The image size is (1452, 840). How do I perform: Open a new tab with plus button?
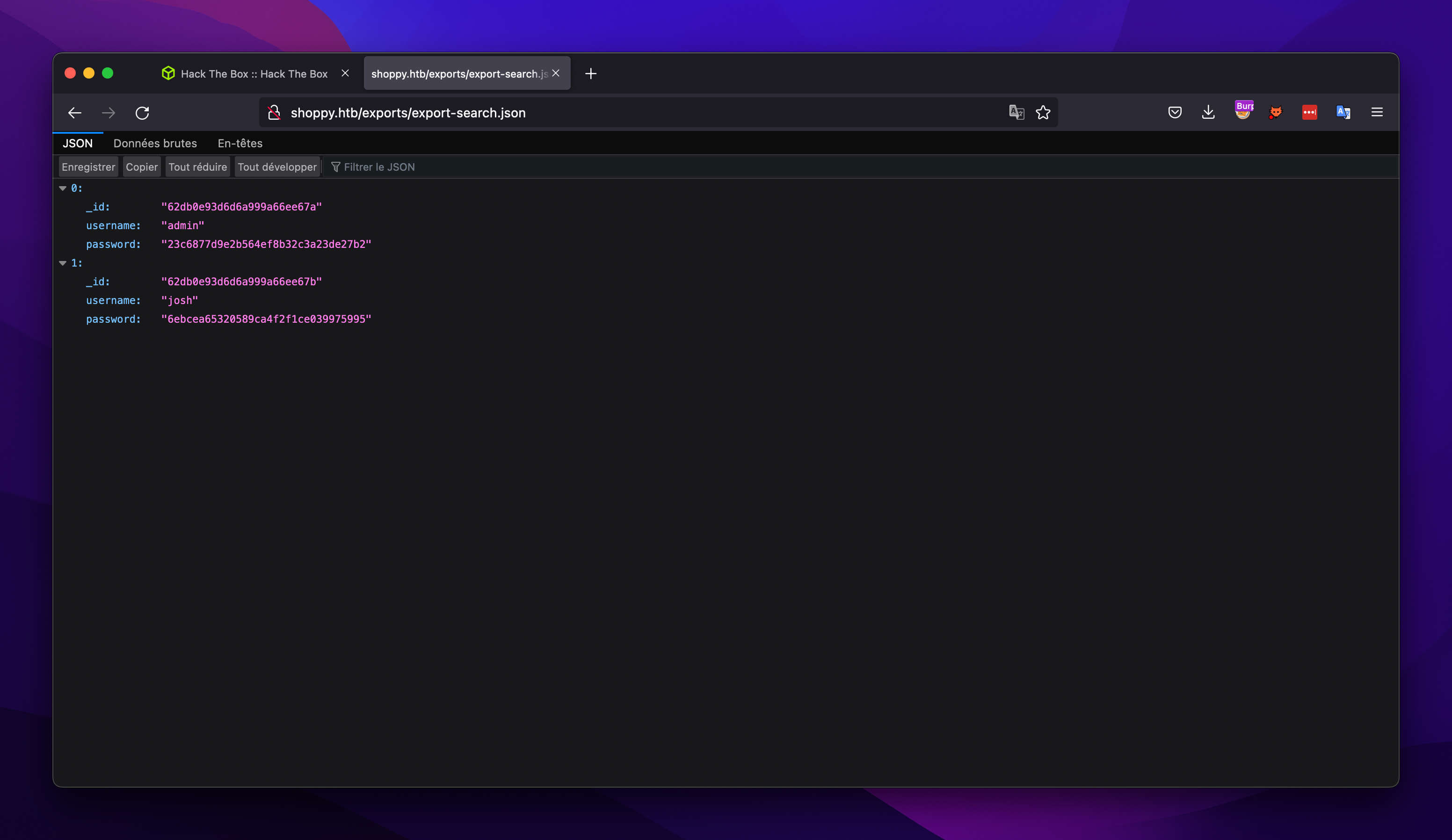(x=591, y=74)
